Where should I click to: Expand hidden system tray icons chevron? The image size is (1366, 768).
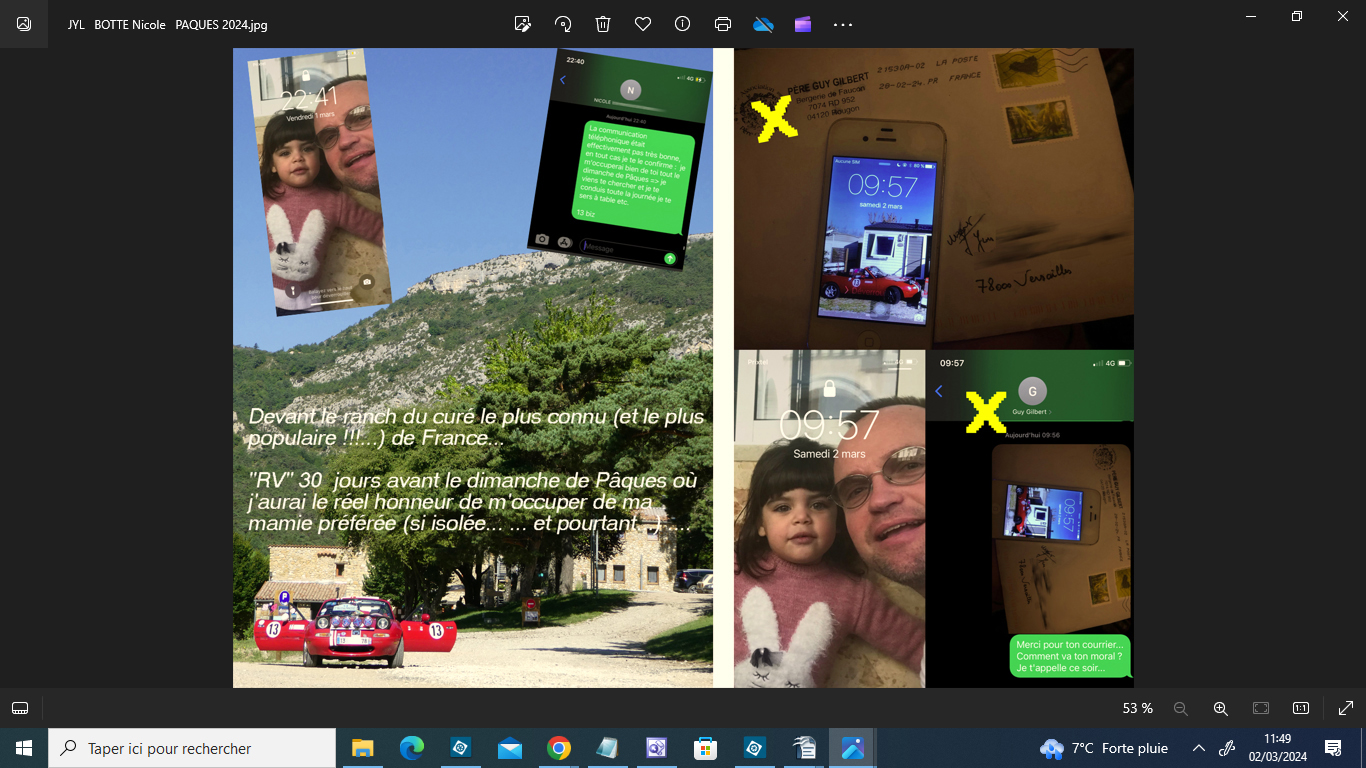pyautogui.click(x=1198, y=748)
